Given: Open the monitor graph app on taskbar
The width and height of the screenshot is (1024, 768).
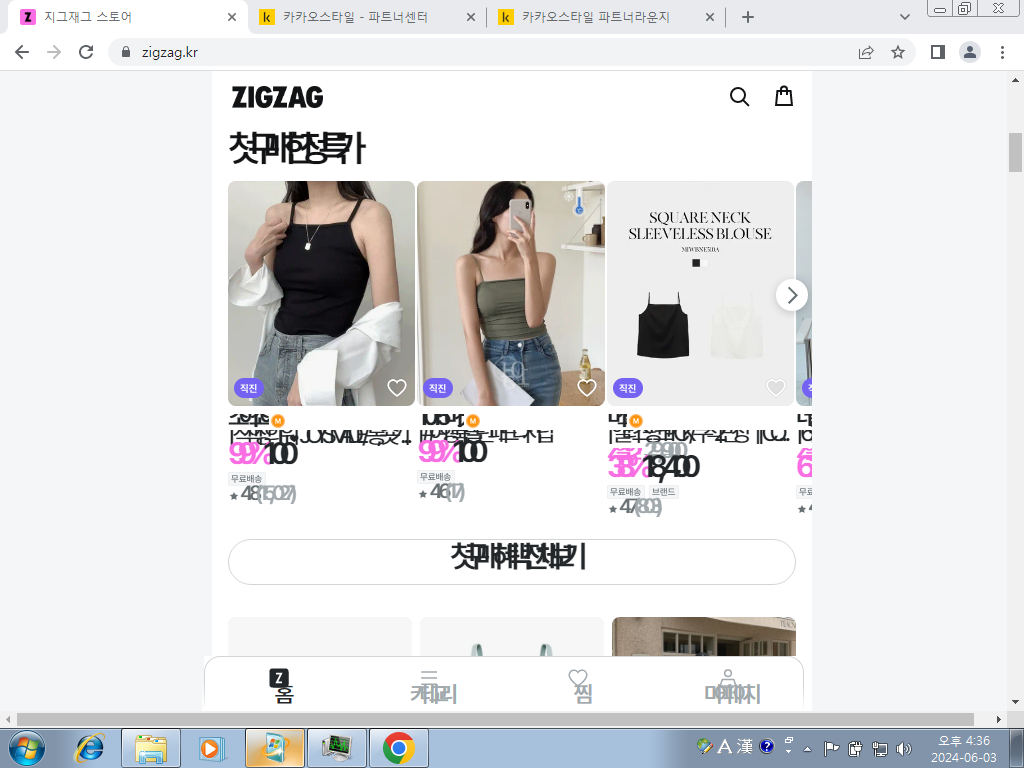Looking at the screenshot, I should [x=337, y=748].
